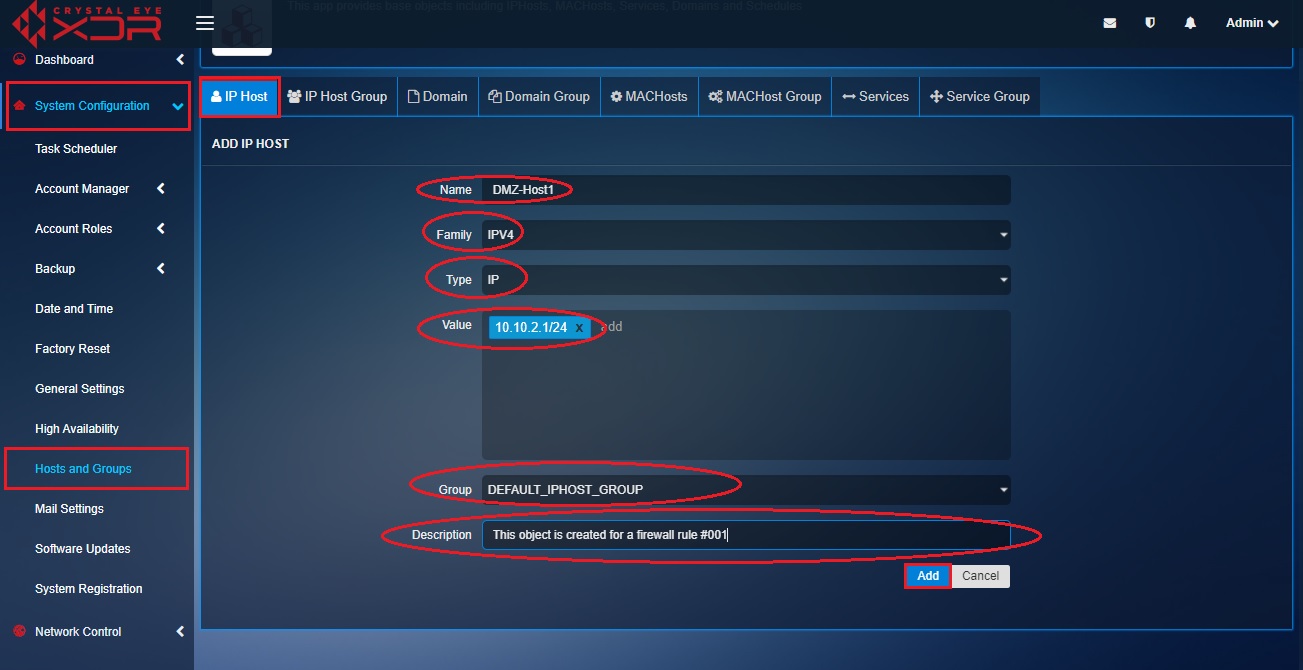Click the Cancel button
This screenshot has height=670, width=1303.
pos(980,576)
